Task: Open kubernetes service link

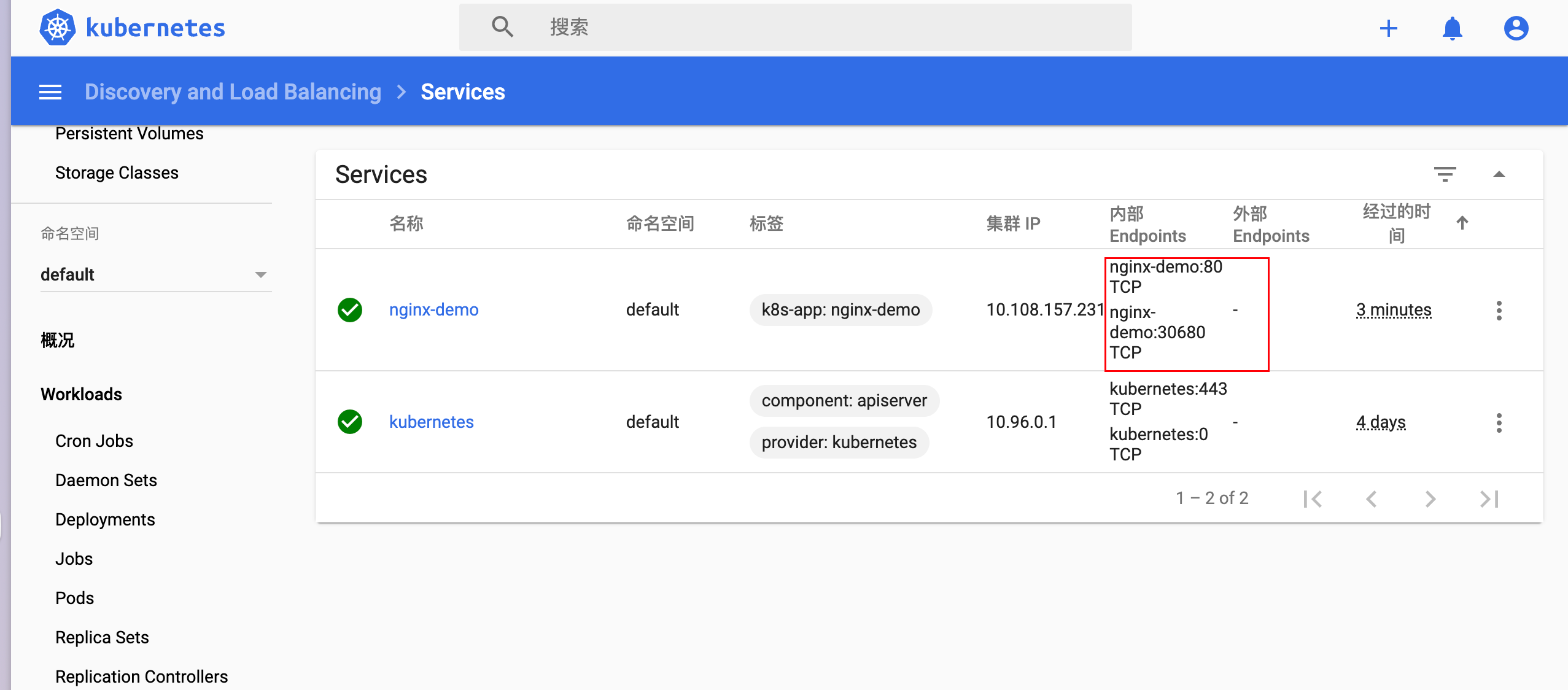Action: pyautogui.click(x=432, y=422)
